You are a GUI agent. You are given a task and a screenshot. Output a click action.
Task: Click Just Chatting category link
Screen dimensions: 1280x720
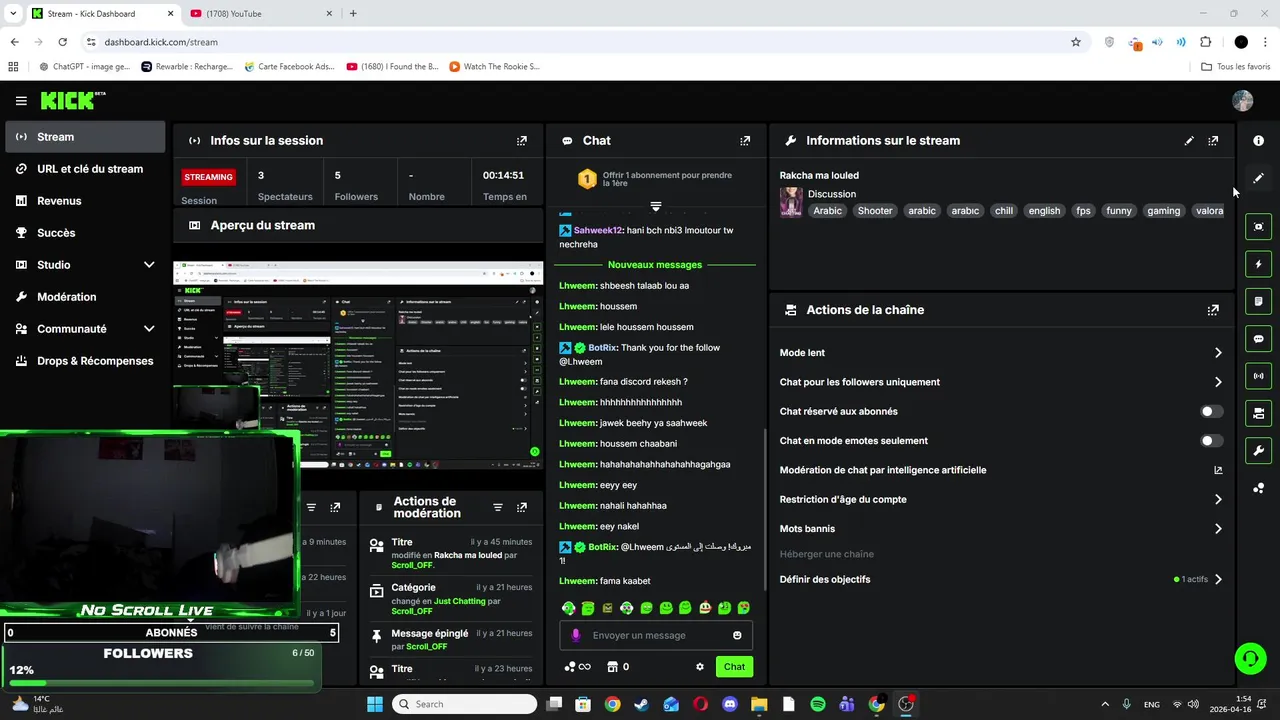tap(460, 601)
